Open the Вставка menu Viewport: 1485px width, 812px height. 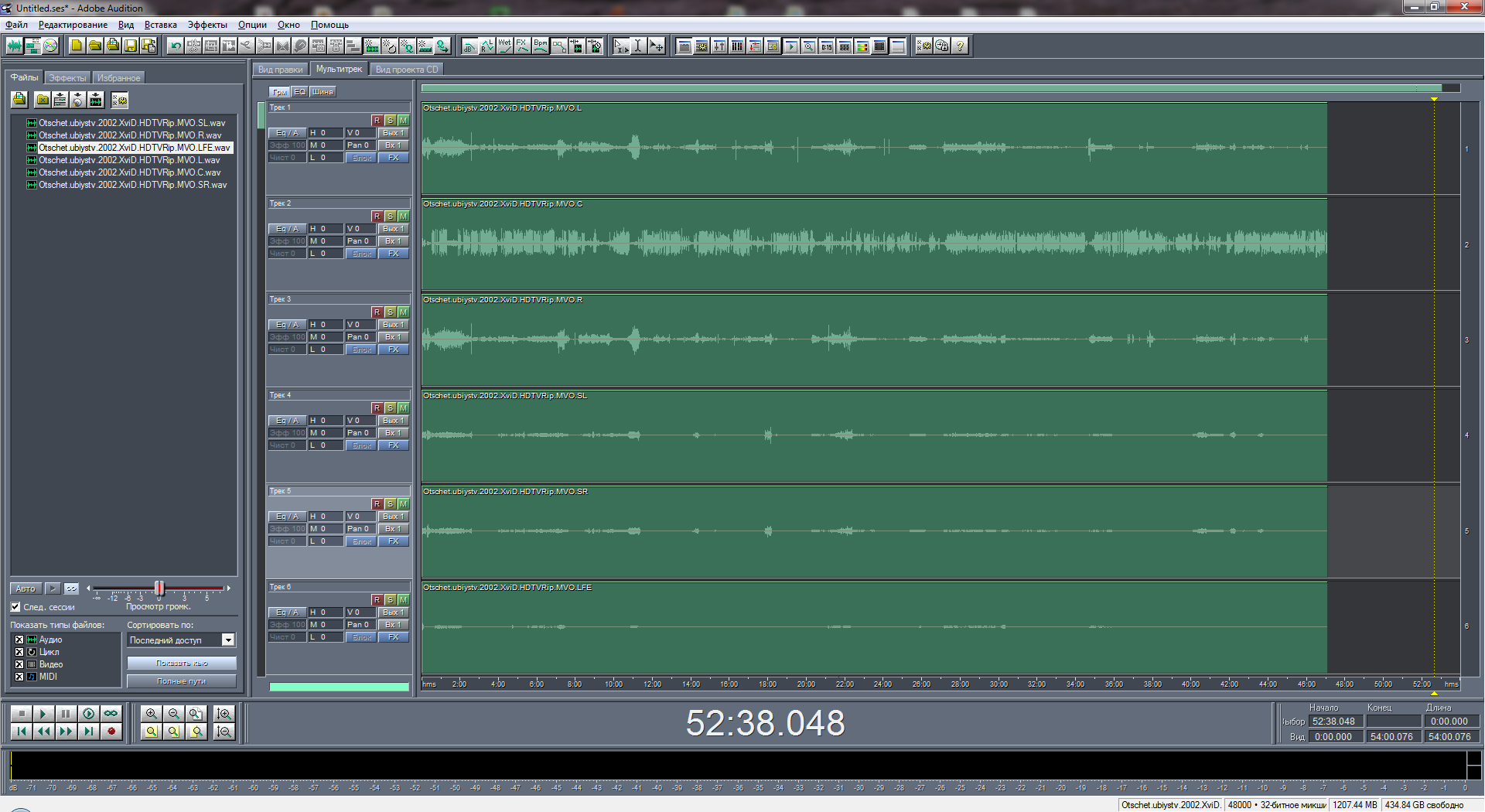161,25
